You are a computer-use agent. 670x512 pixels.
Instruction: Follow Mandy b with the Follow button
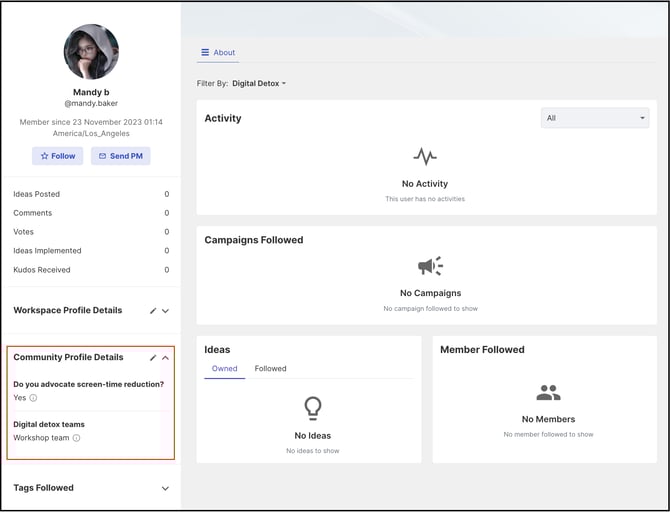click(57, 156)
